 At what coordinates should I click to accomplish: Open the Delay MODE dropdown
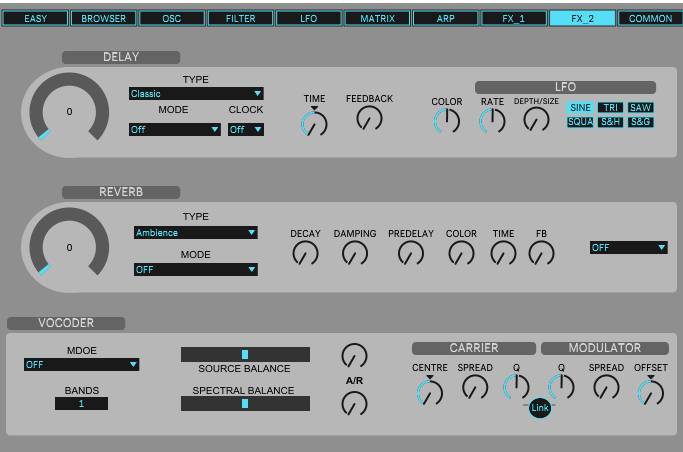(175, 129)
